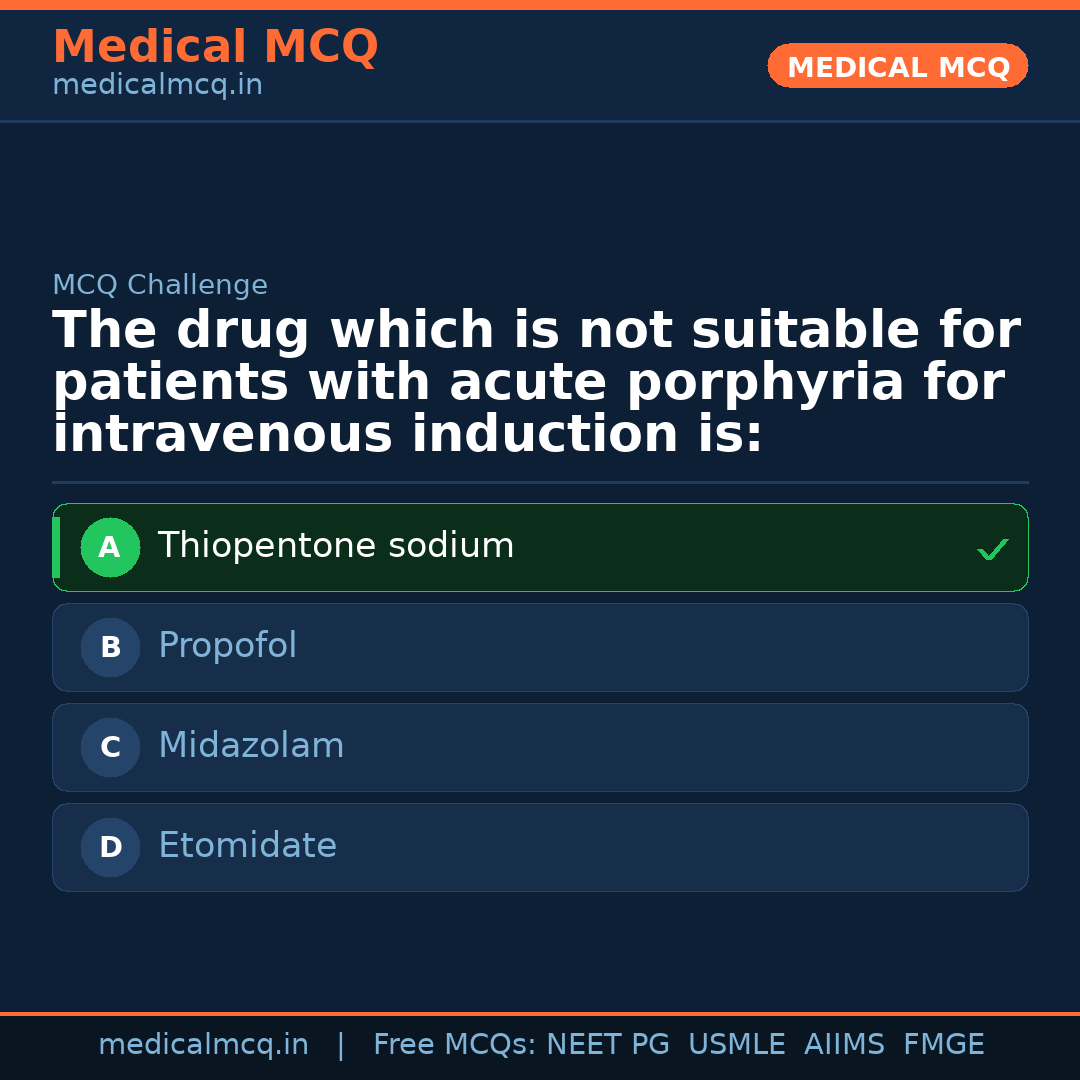Open medicalmcq.in link in the footer

[x=203, y=1045]
